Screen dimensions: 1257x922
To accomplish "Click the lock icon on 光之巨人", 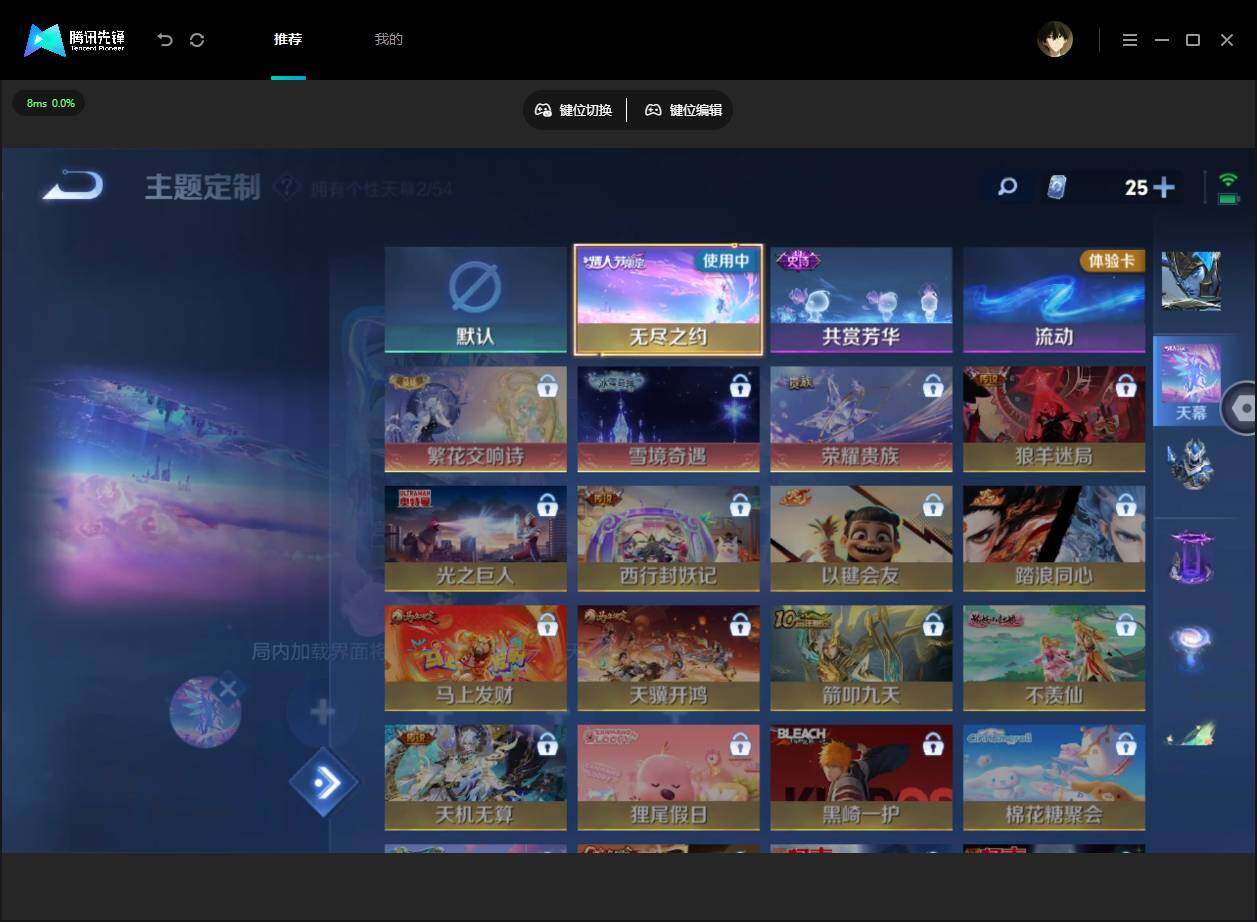I will click(547, 506).
